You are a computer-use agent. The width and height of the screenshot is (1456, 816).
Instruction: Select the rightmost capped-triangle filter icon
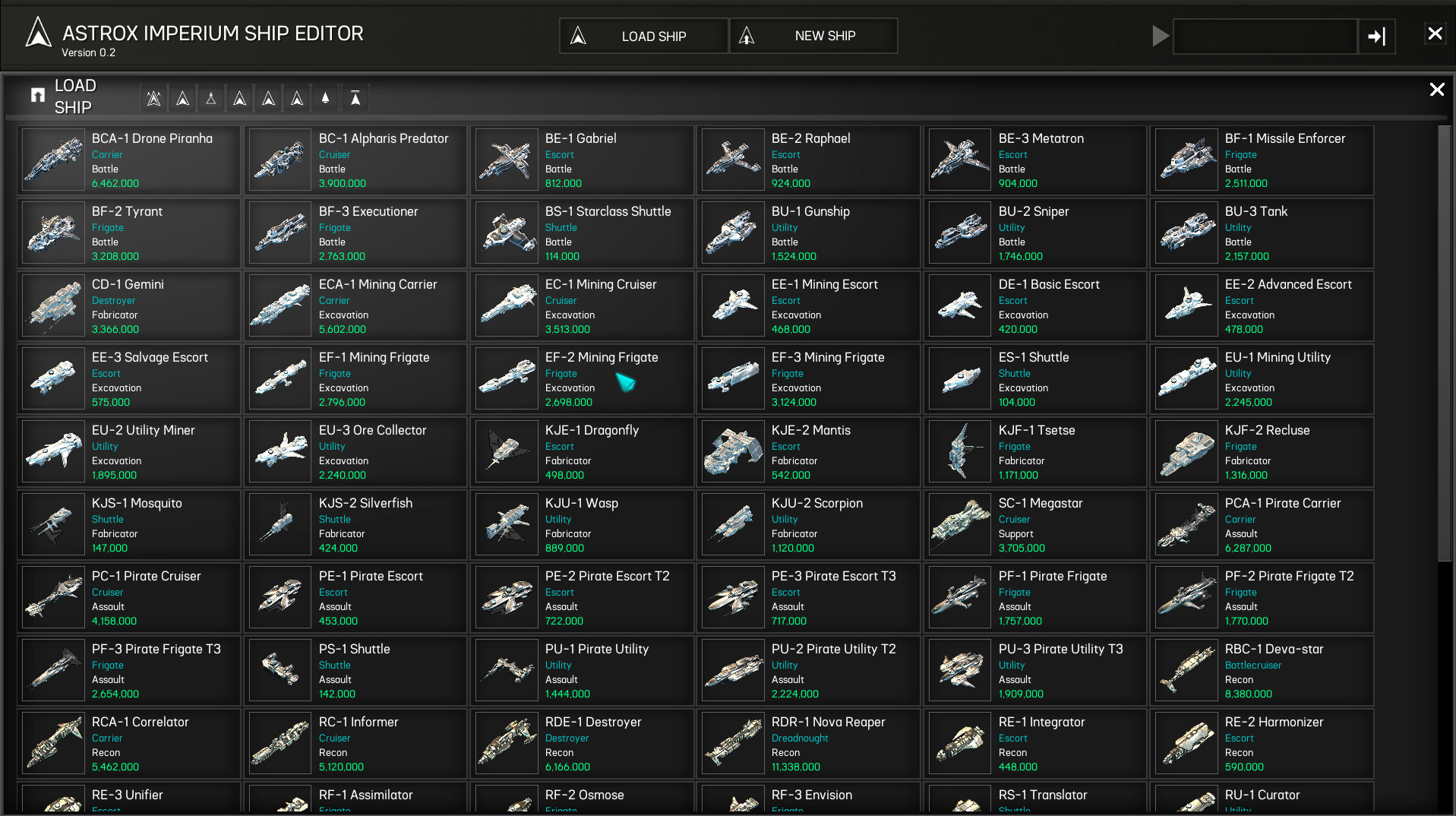click(354, 97)
